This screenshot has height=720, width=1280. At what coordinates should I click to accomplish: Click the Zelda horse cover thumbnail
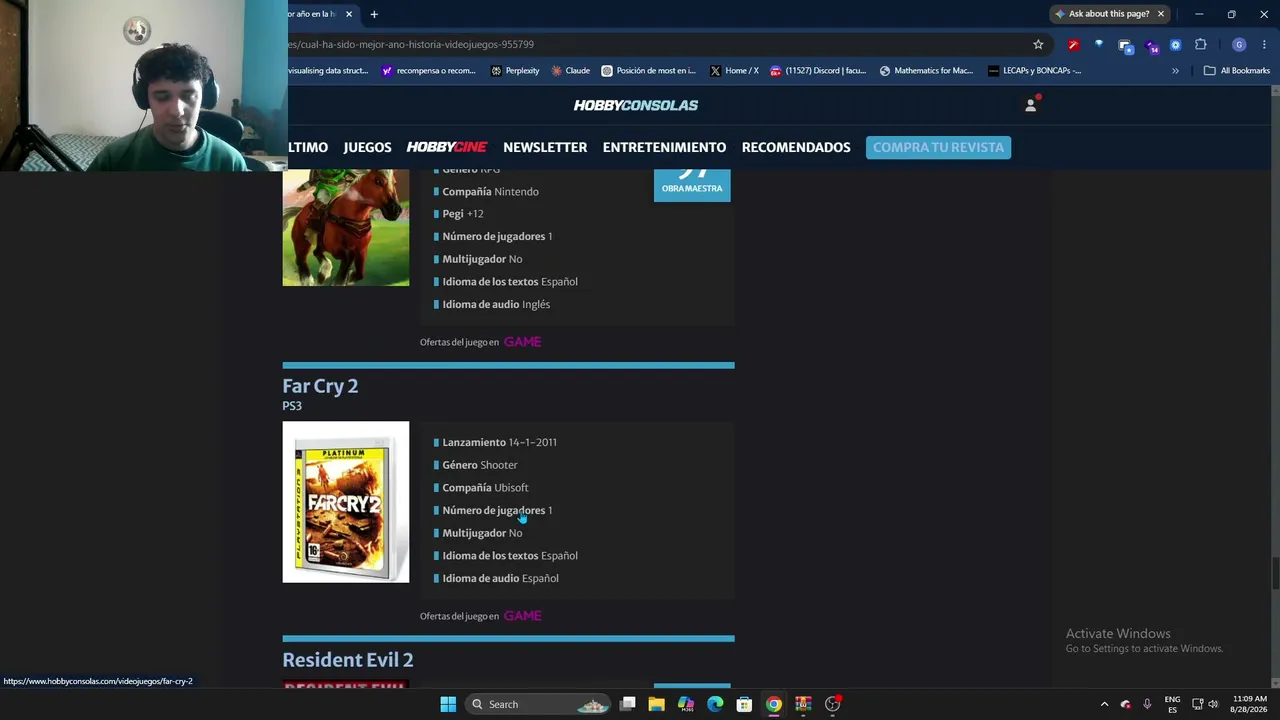(346, 228)
